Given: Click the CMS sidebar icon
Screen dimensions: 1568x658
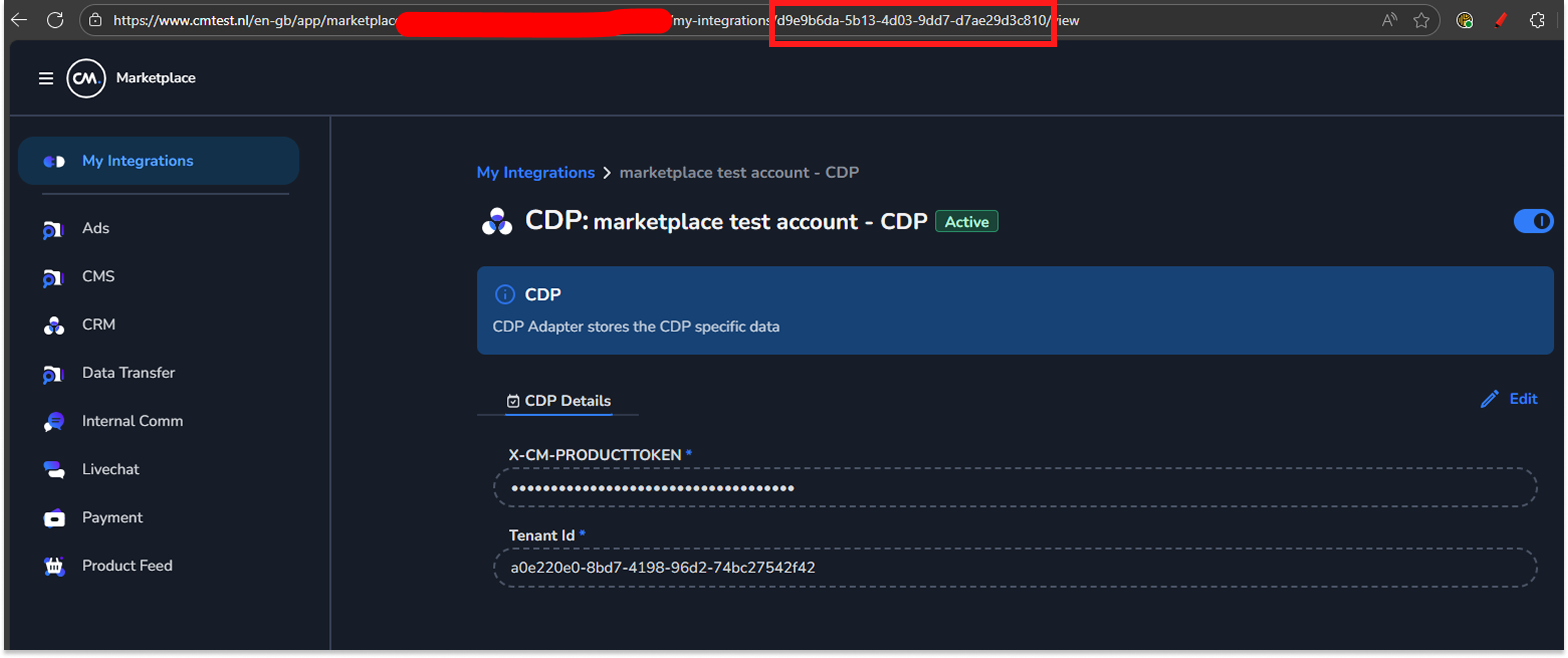Looking at the screenshot, I should tap(54, 277).
